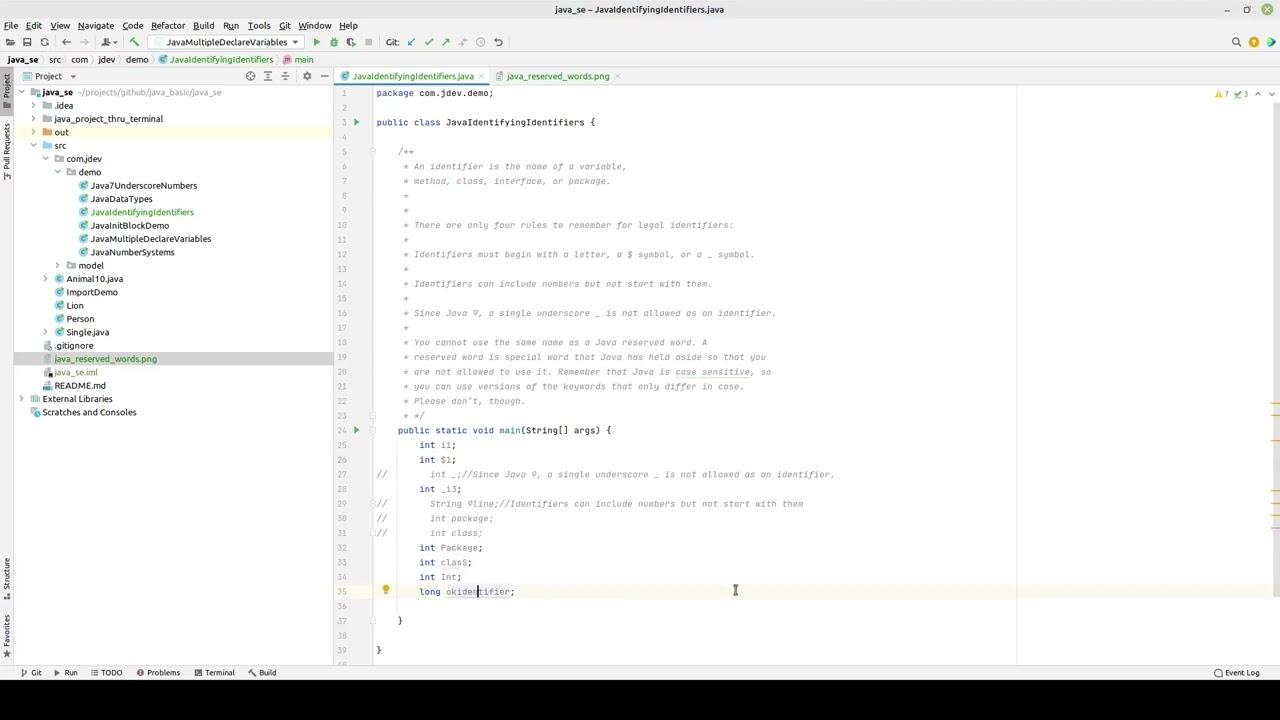Click the Open file toolbar icon
The width and height of the screenshot is (1280, 720).
(10, 42)
